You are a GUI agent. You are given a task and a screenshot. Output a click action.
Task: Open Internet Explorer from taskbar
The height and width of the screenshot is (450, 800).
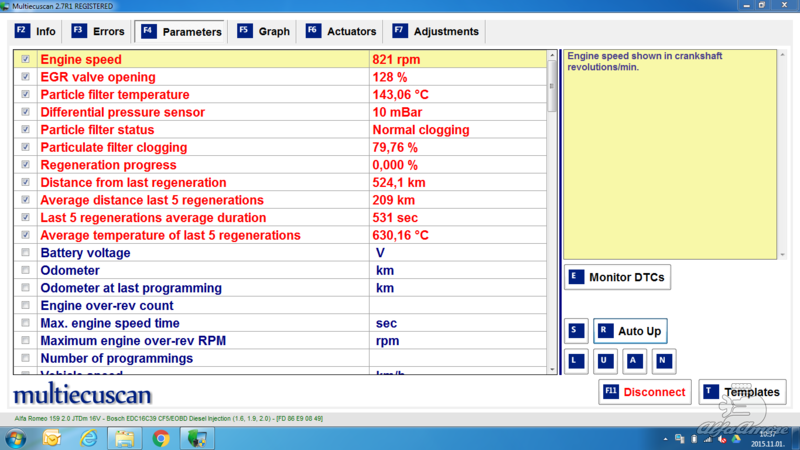point(88,438)
